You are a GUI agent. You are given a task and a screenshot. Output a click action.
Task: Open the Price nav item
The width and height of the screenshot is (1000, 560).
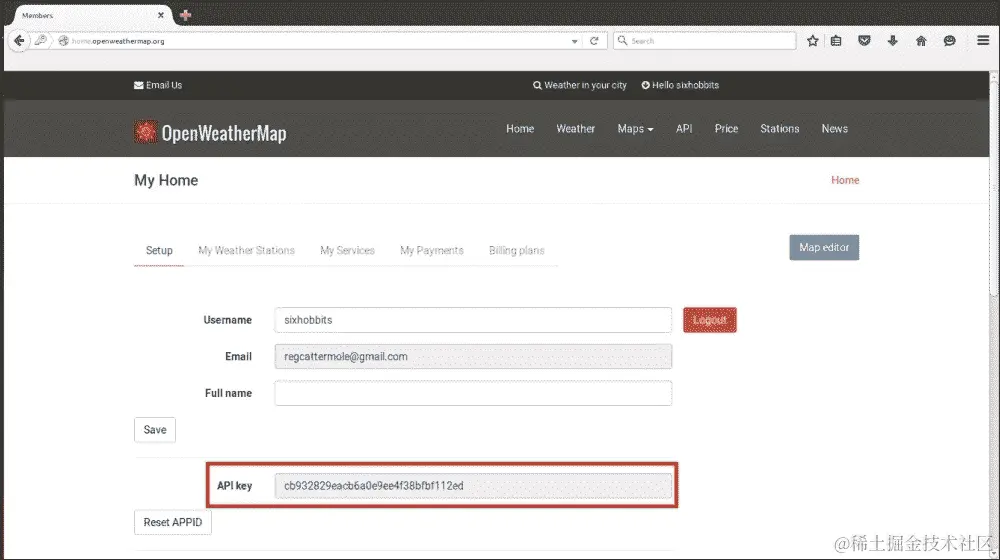point(726,129)
